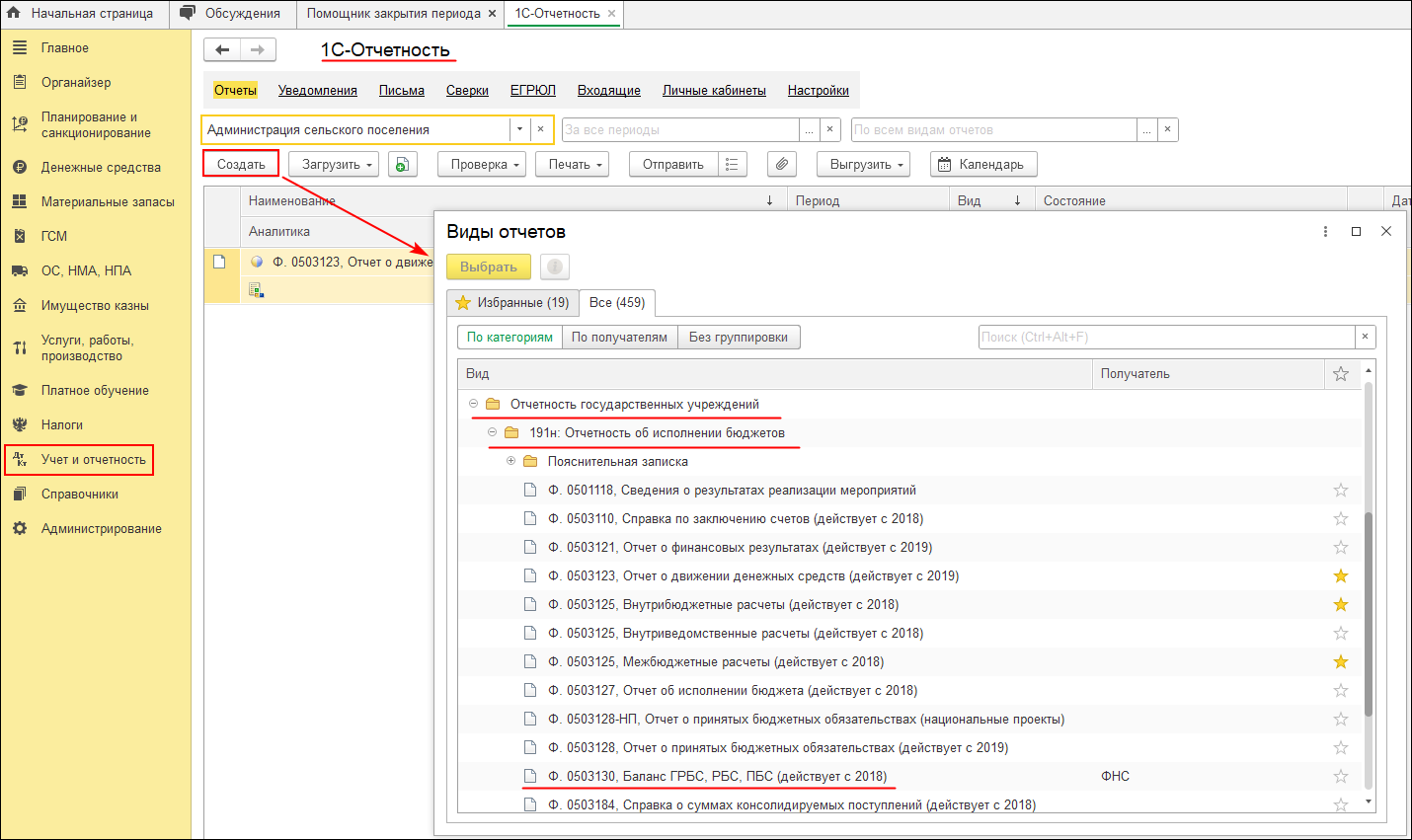Viewport: 1412px width, 840px height.
Task: Toggle favorite star for Ф. 0503121 row
Action: [1341, 547]
